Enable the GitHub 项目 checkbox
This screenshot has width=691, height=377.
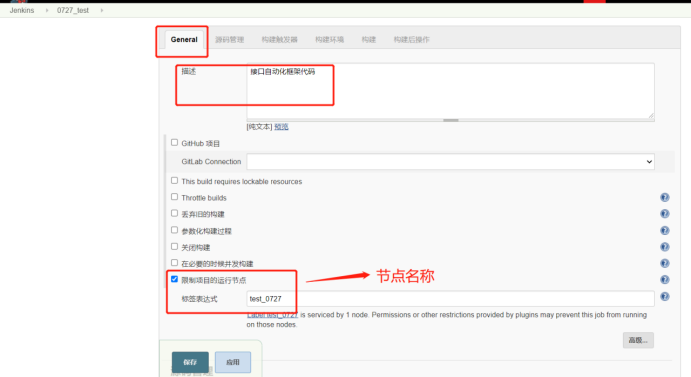(175, 142)
